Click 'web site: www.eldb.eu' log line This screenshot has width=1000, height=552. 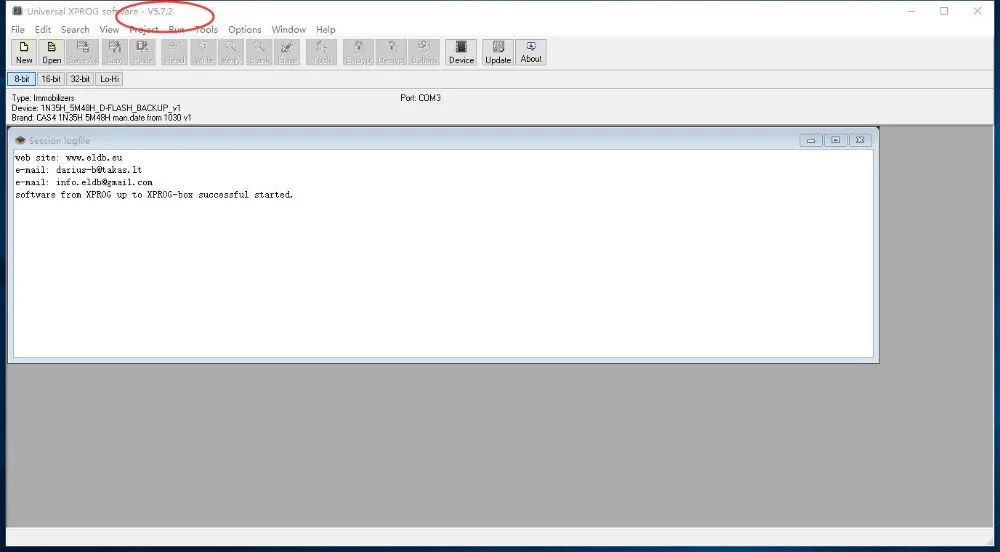pyautogui.click(x=69, y=157)
